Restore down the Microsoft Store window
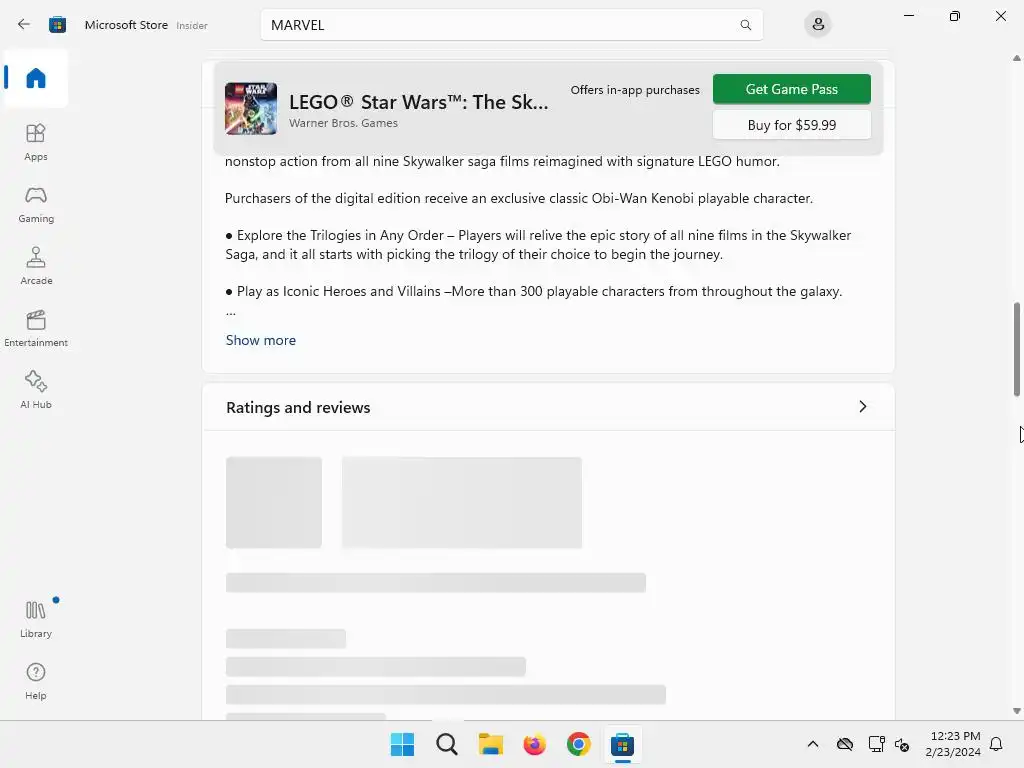The height and width of the screenshot is (768, 1024). (x=955, y=16)
